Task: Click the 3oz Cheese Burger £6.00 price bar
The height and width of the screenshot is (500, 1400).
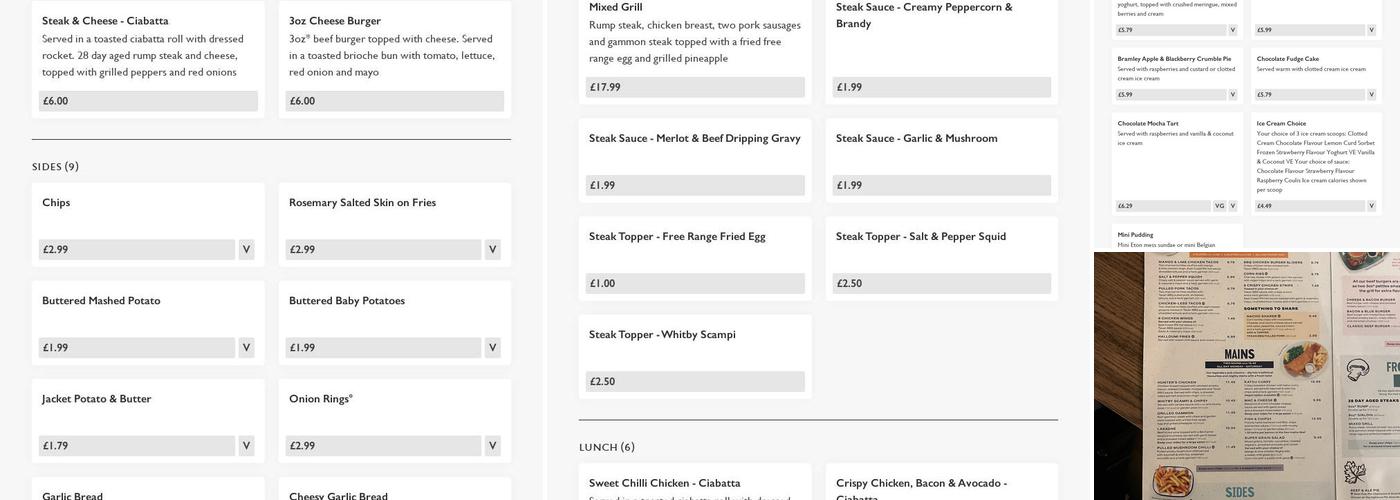Action: (395, 101)
